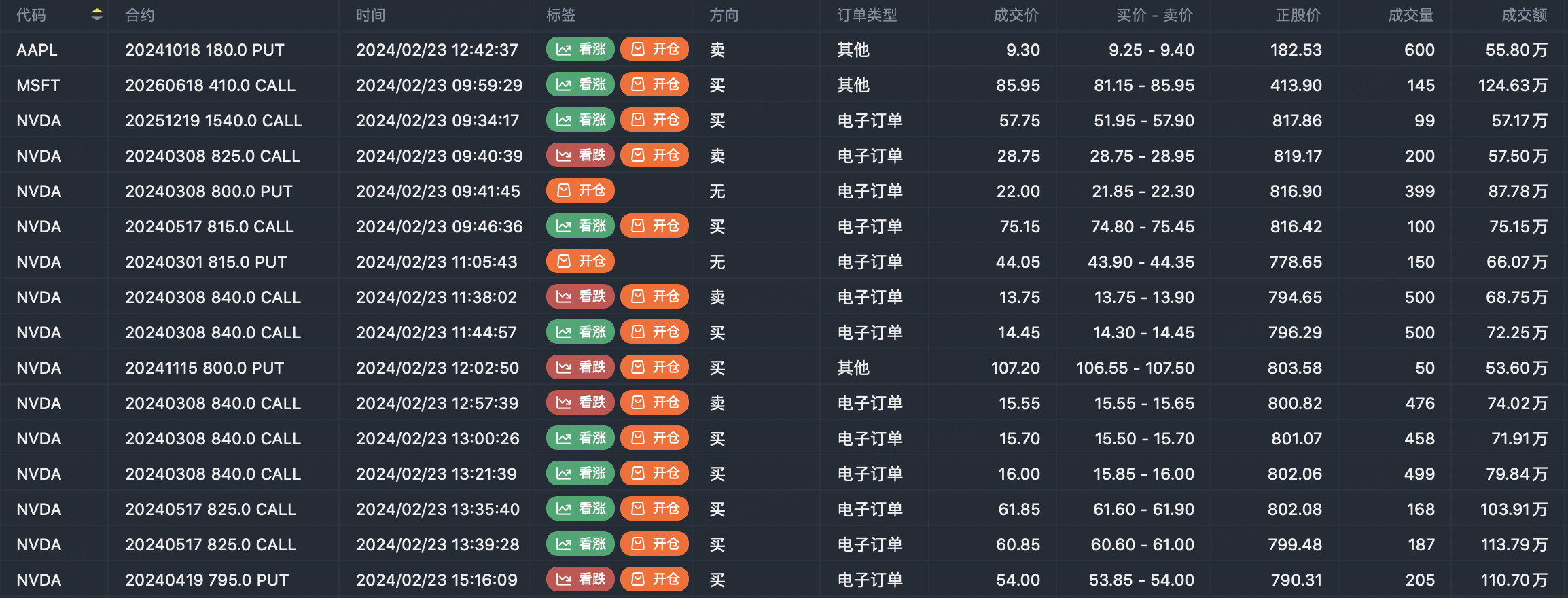Select contract 20260618 410.0 CALL
The width and height of the screenshot is (1568, 598).
[x=210, y=85]
